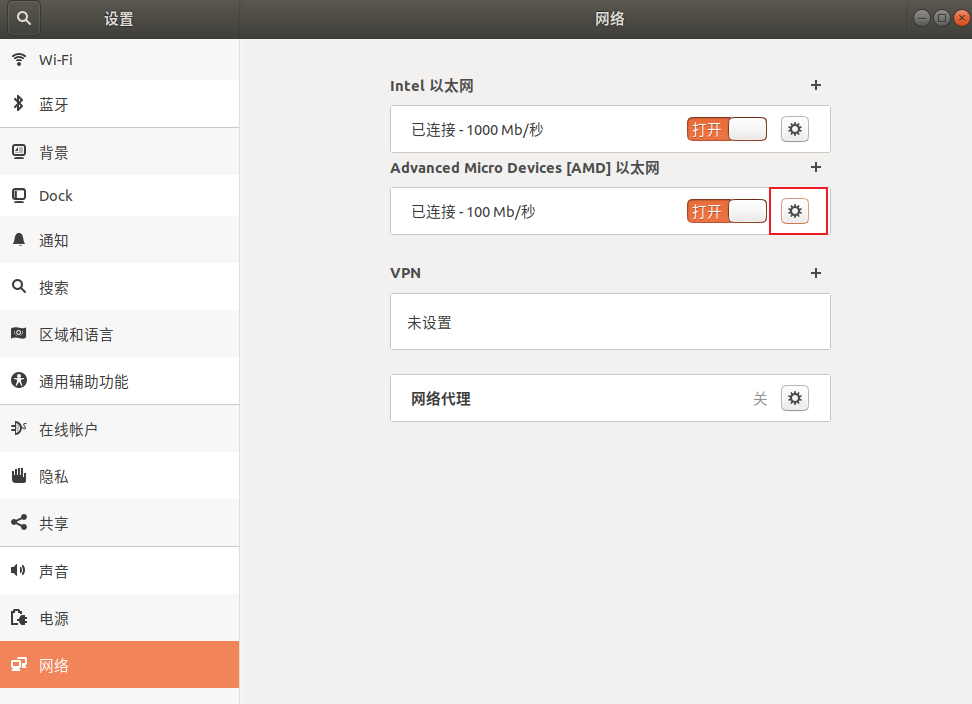Click the 未设置 VPN row
The height and width of the screenshot is (704, 972).
pos(610,322)
